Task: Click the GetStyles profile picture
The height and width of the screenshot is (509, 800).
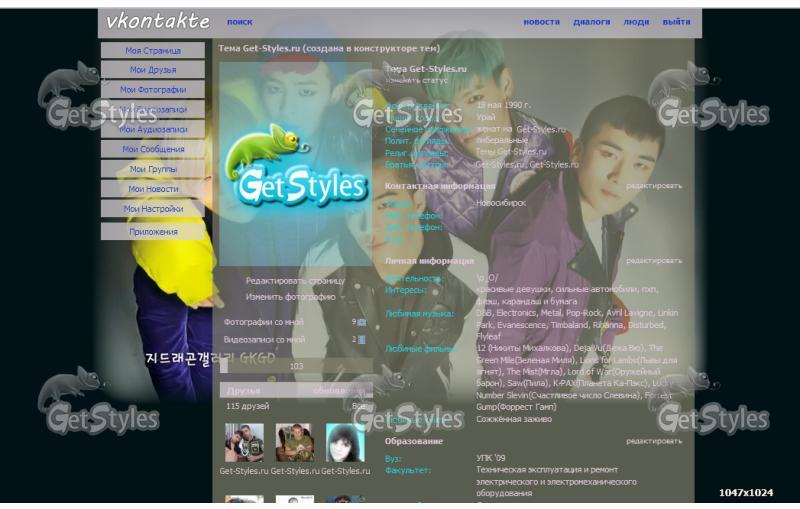Action: [296, 164]
